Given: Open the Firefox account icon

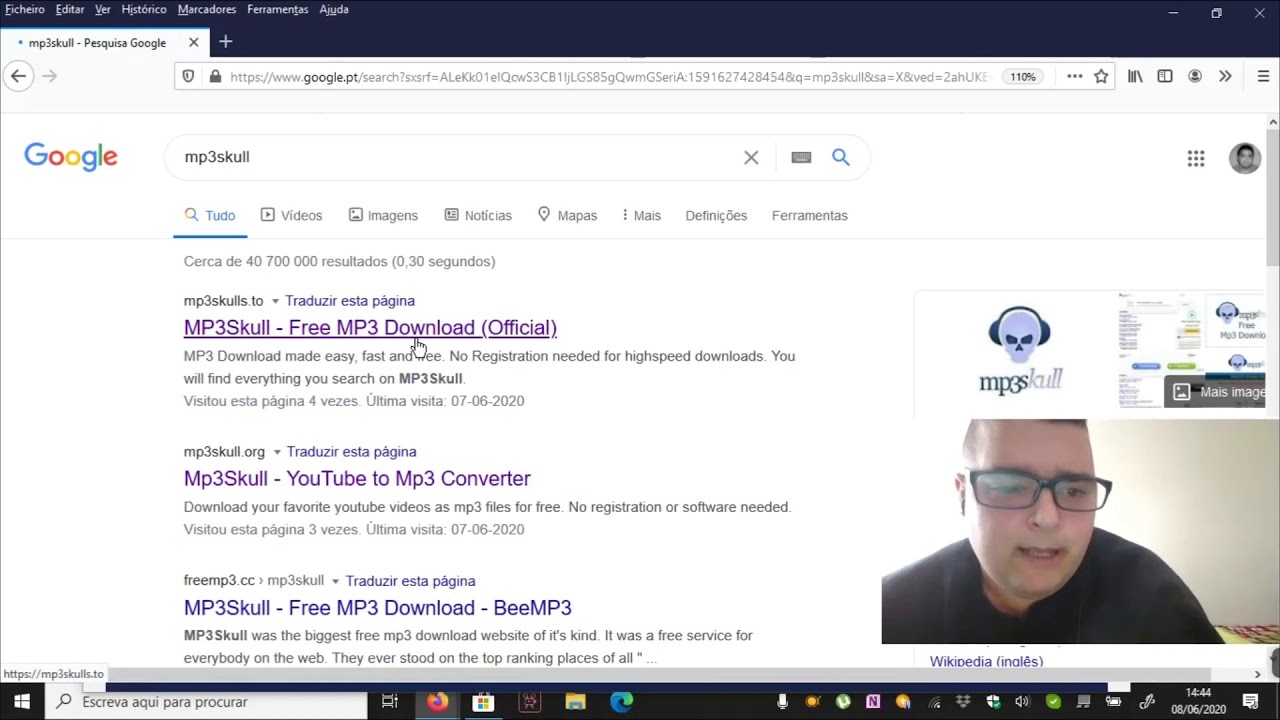Looking at the screenshot, I should click(x=1194, y=76).
